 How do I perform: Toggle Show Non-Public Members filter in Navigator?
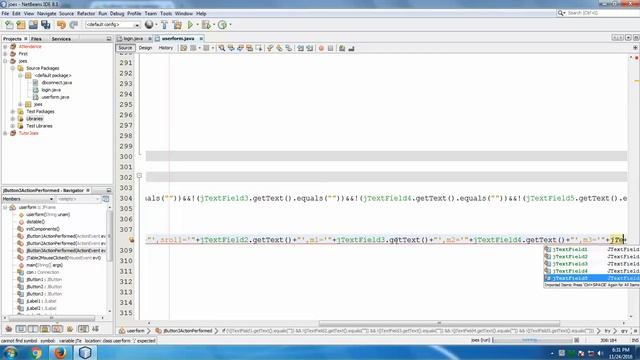click(x=45, y=329)
